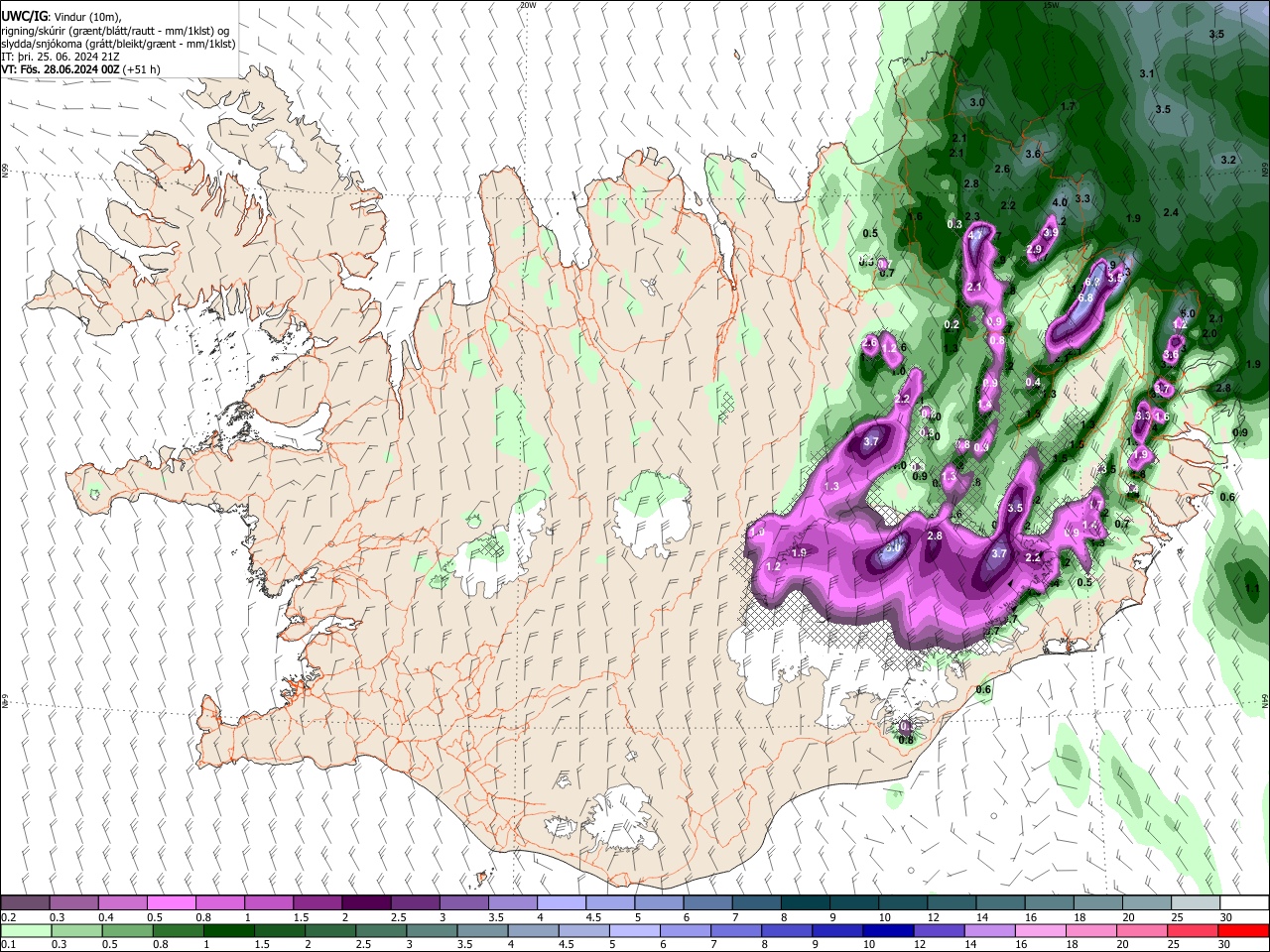
Task: Choose the rain legend swatch labelled 18
Action: (x=1092, y=931)
